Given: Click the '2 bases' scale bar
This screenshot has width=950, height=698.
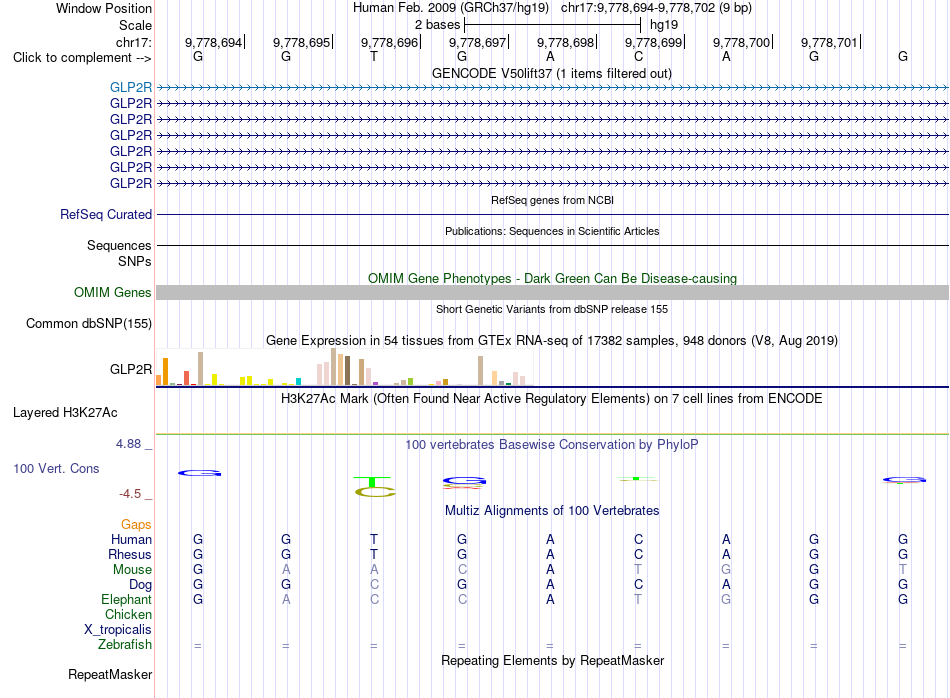Looking at the screenshot, I should [x=553, y=25].
